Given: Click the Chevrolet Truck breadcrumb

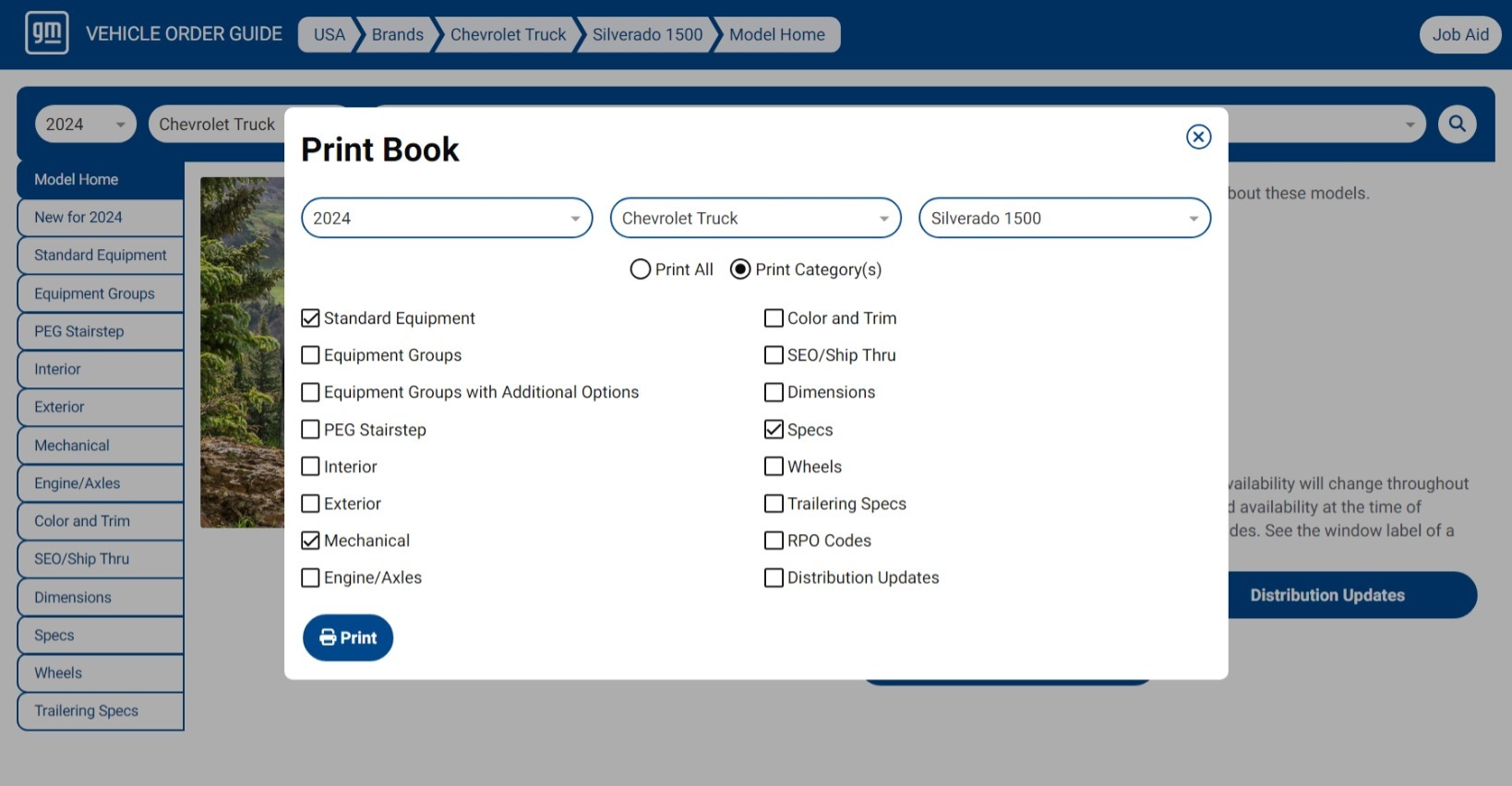Looking at the screenshot, I should [508, 34].
